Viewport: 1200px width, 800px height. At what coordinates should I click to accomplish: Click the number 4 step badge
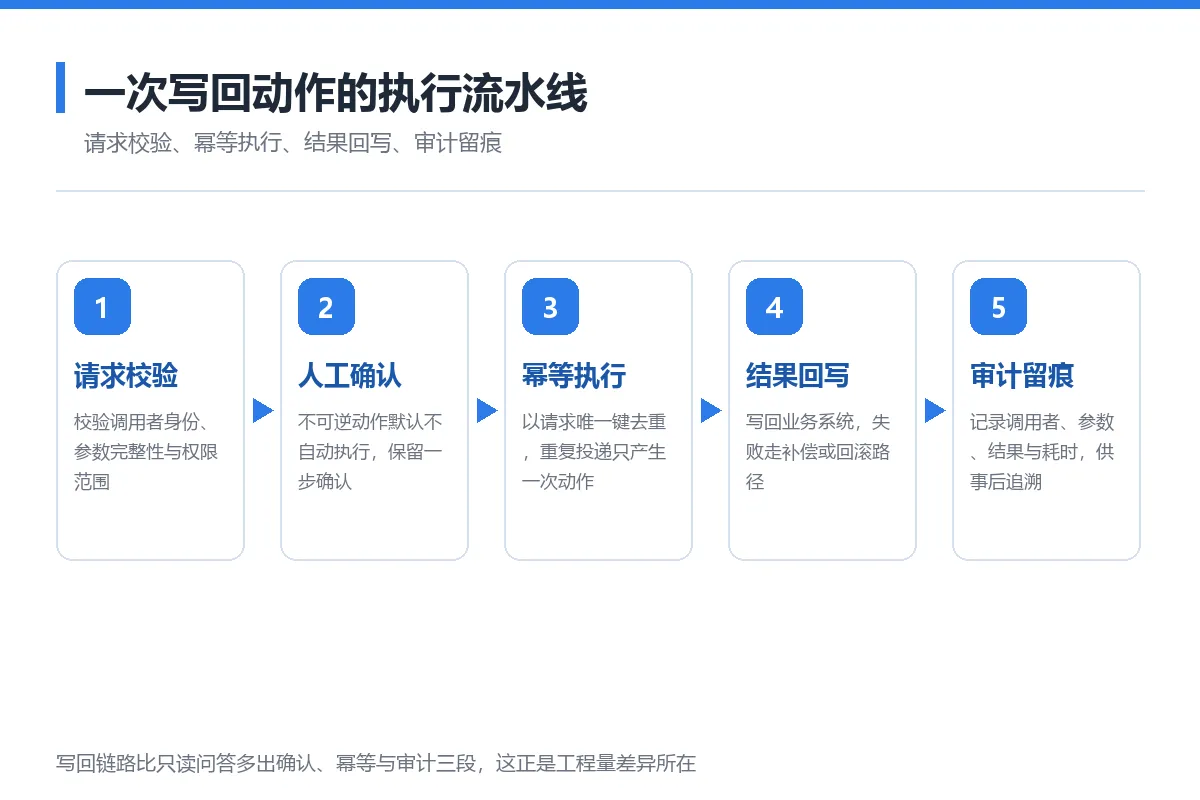[x=774, y=307]
